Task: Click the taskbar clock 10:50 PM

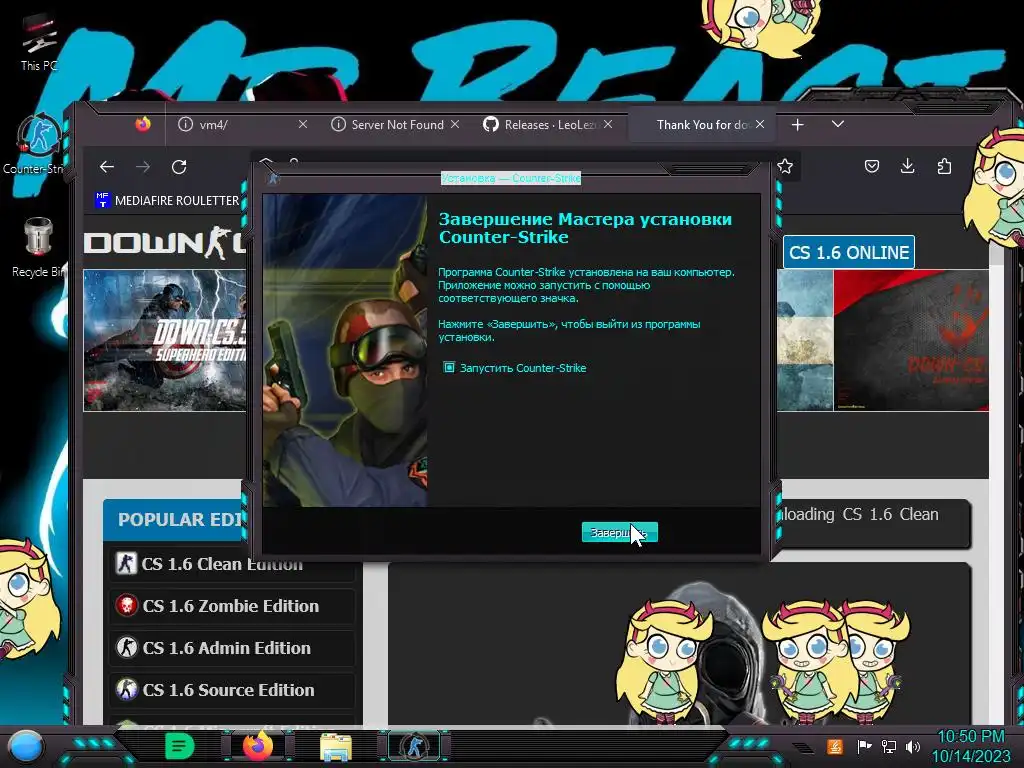Action: (x=970, y=746)
